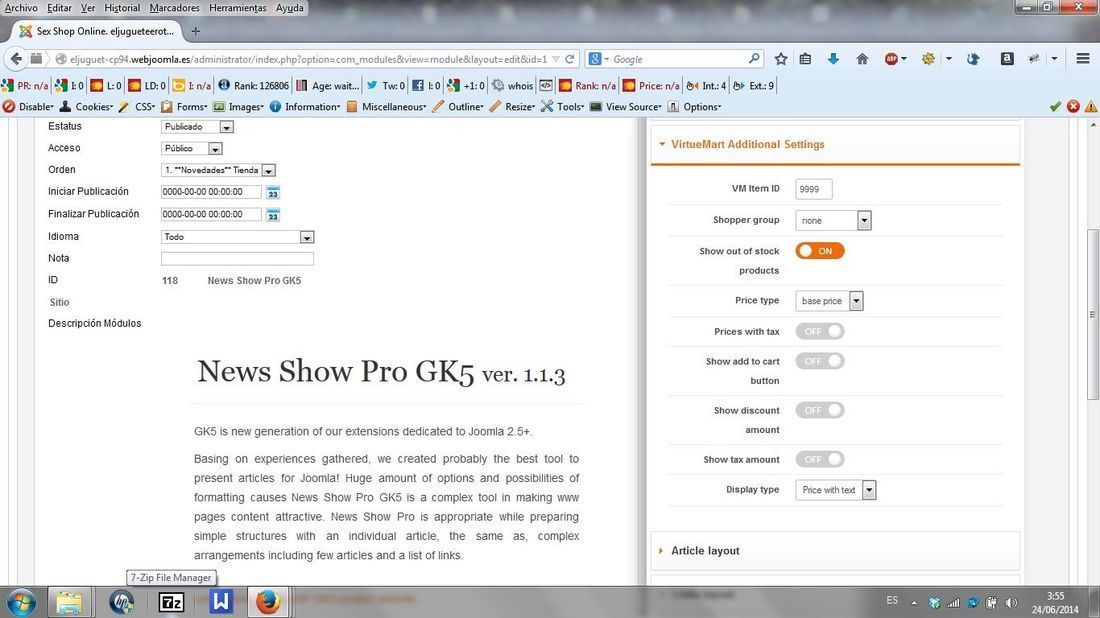Viewport: 1100px width, 618px height.
Task: Open Images menu in developer toolbar
Action: coord(239,107)
